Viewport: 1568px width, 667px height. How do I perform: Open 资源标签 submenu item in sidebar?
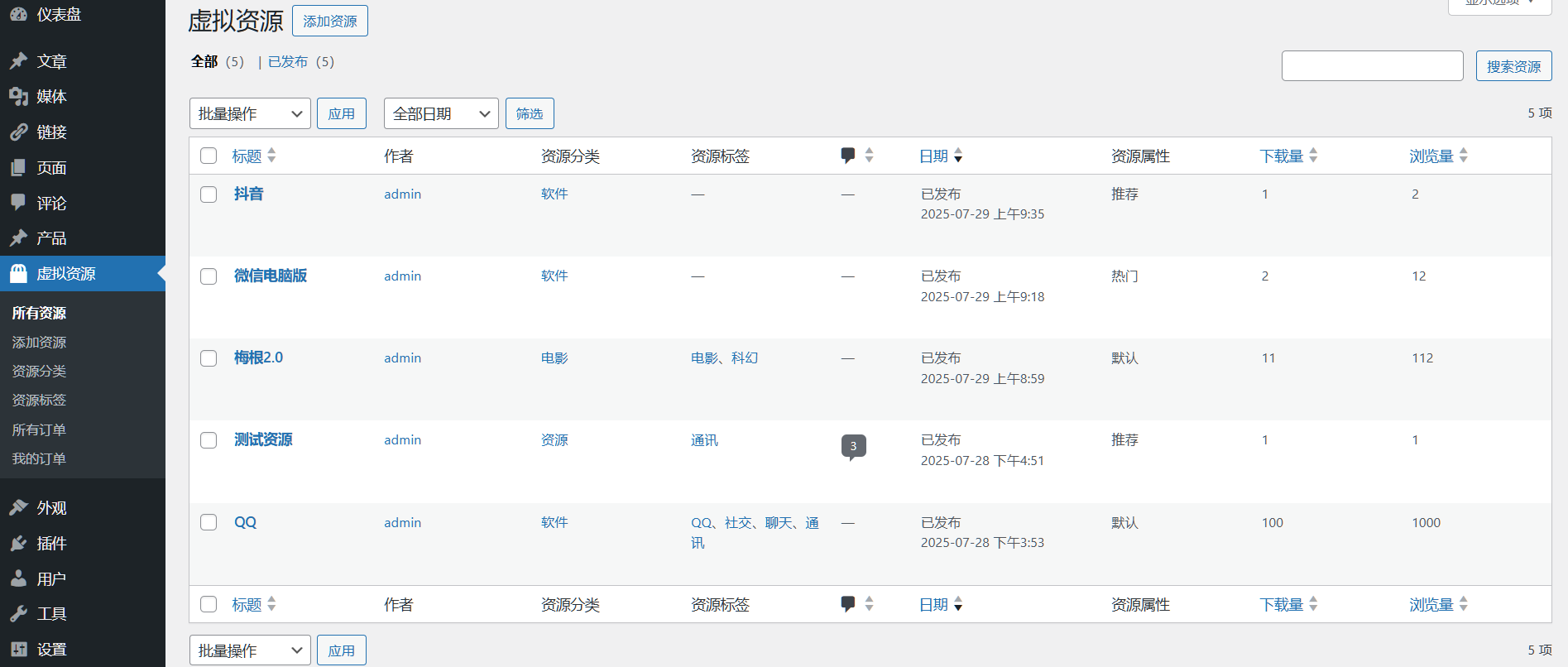click(39, 400)
